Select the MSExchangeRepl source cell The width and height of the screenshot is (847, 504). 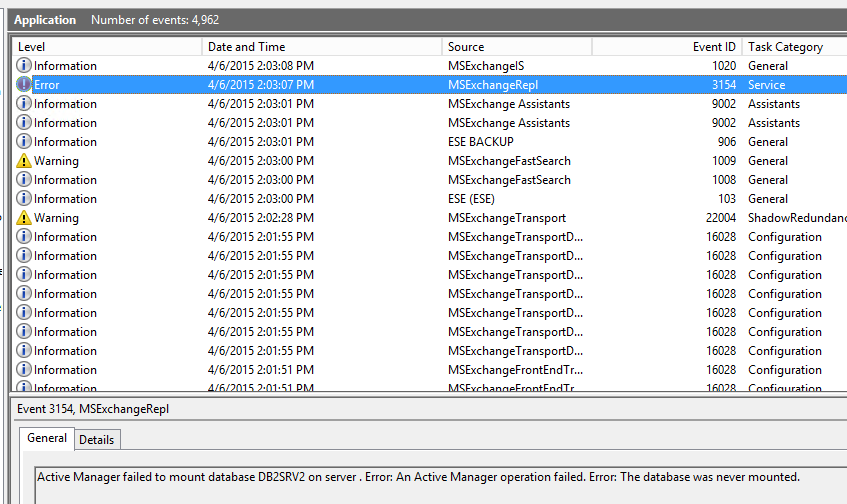click(x=493, y=85)
